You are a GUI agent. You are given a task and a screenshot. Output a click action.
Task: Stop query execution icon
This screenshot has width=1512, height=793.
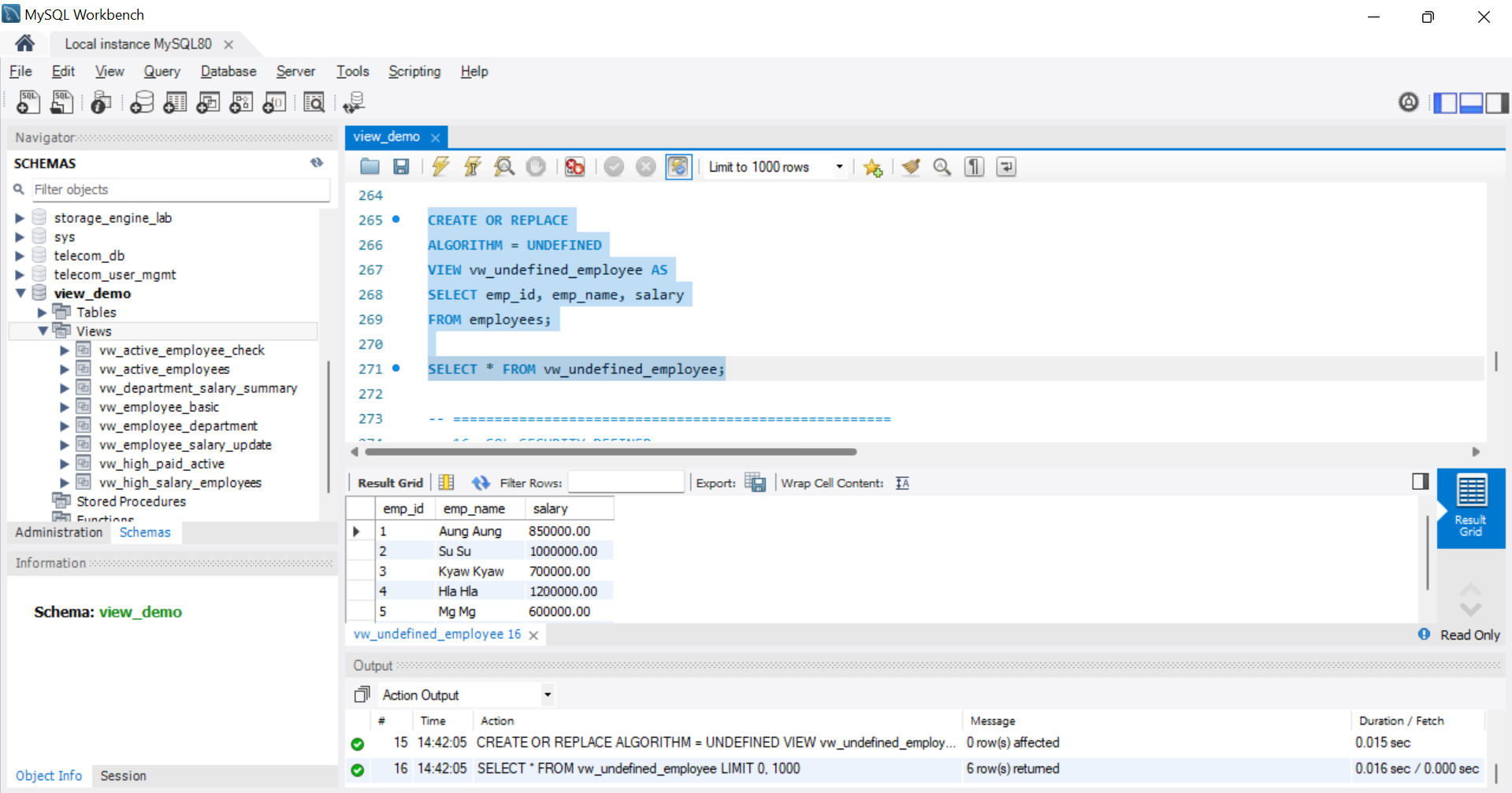click(x=536, y=167)
